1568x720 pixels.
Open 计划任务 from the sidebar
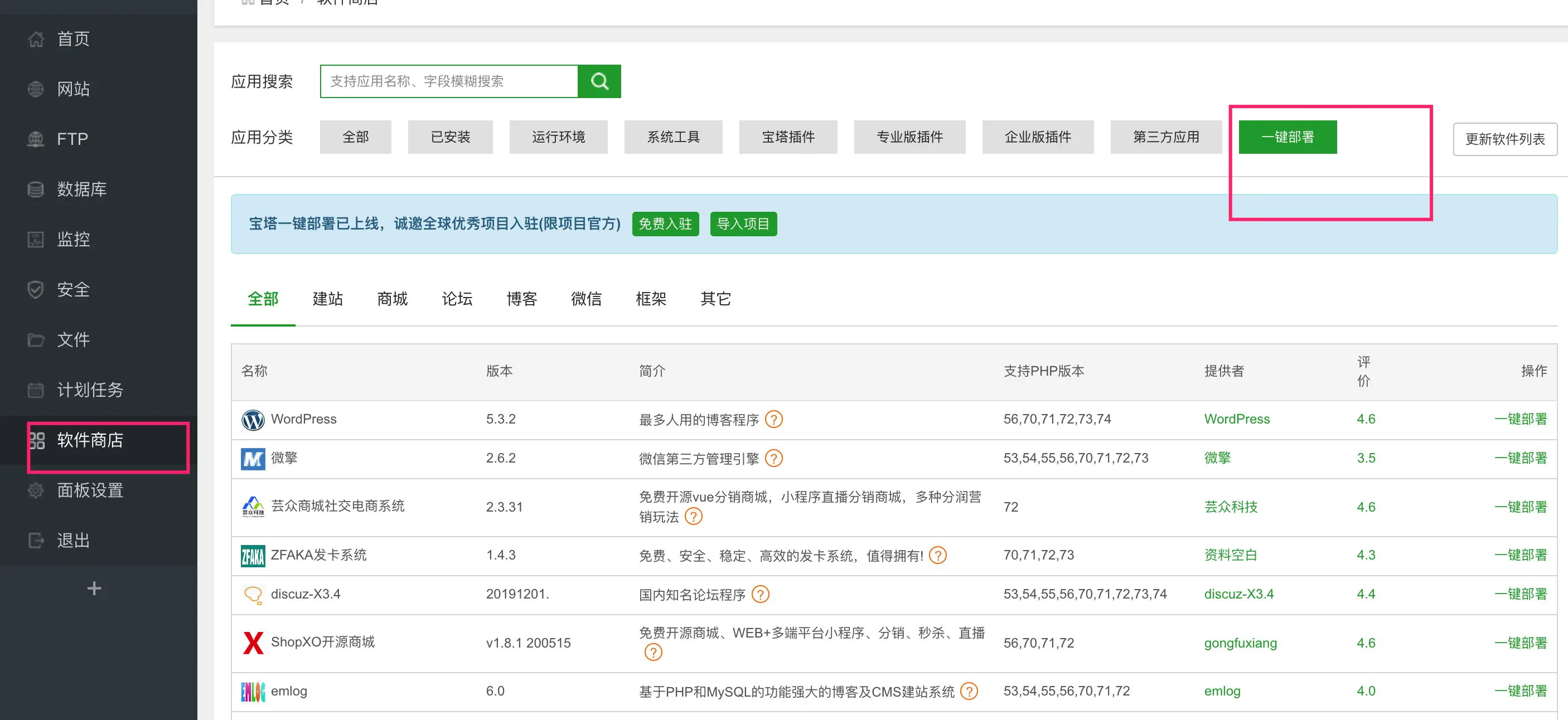(x=89, y=390)
